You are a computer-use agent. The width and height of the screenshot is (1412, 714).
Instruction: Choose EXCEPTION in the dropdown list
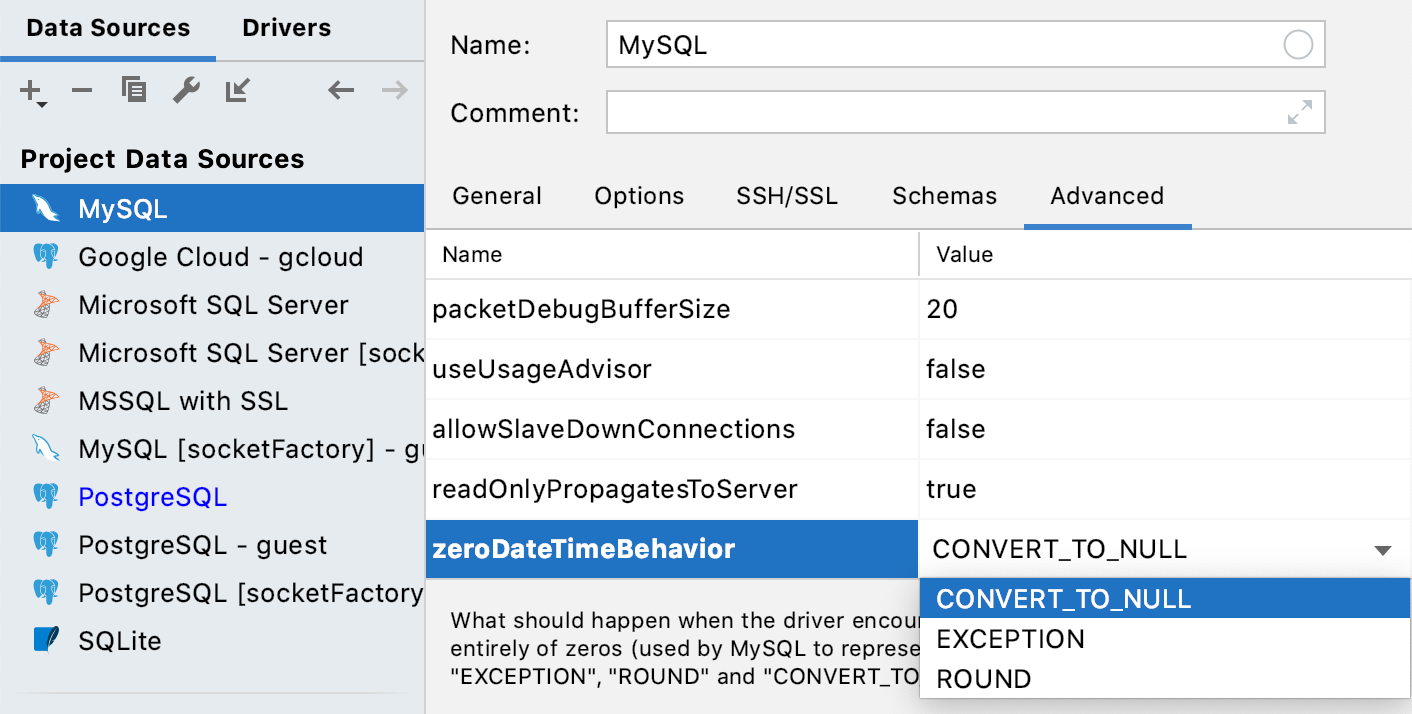[x=1010, y=638]
